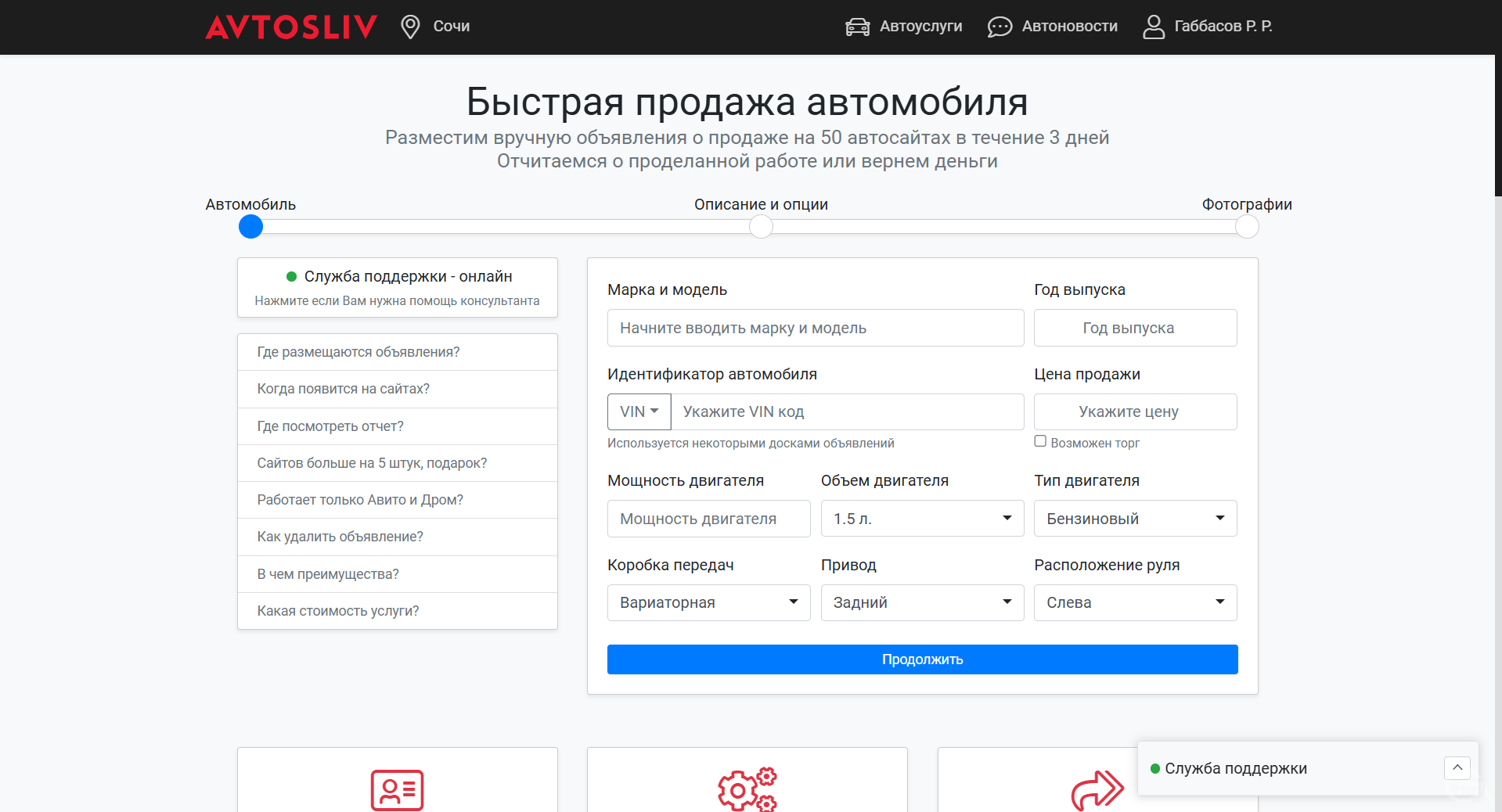Viewport: 1502px width, 812px height.
Task: Click the location pin next to Сочи
Action: pos(409,26)
